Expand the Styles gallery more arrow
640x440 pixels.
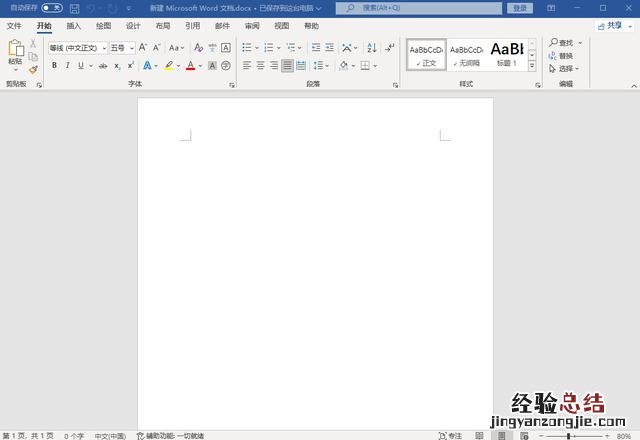click(x=532, y=67)
